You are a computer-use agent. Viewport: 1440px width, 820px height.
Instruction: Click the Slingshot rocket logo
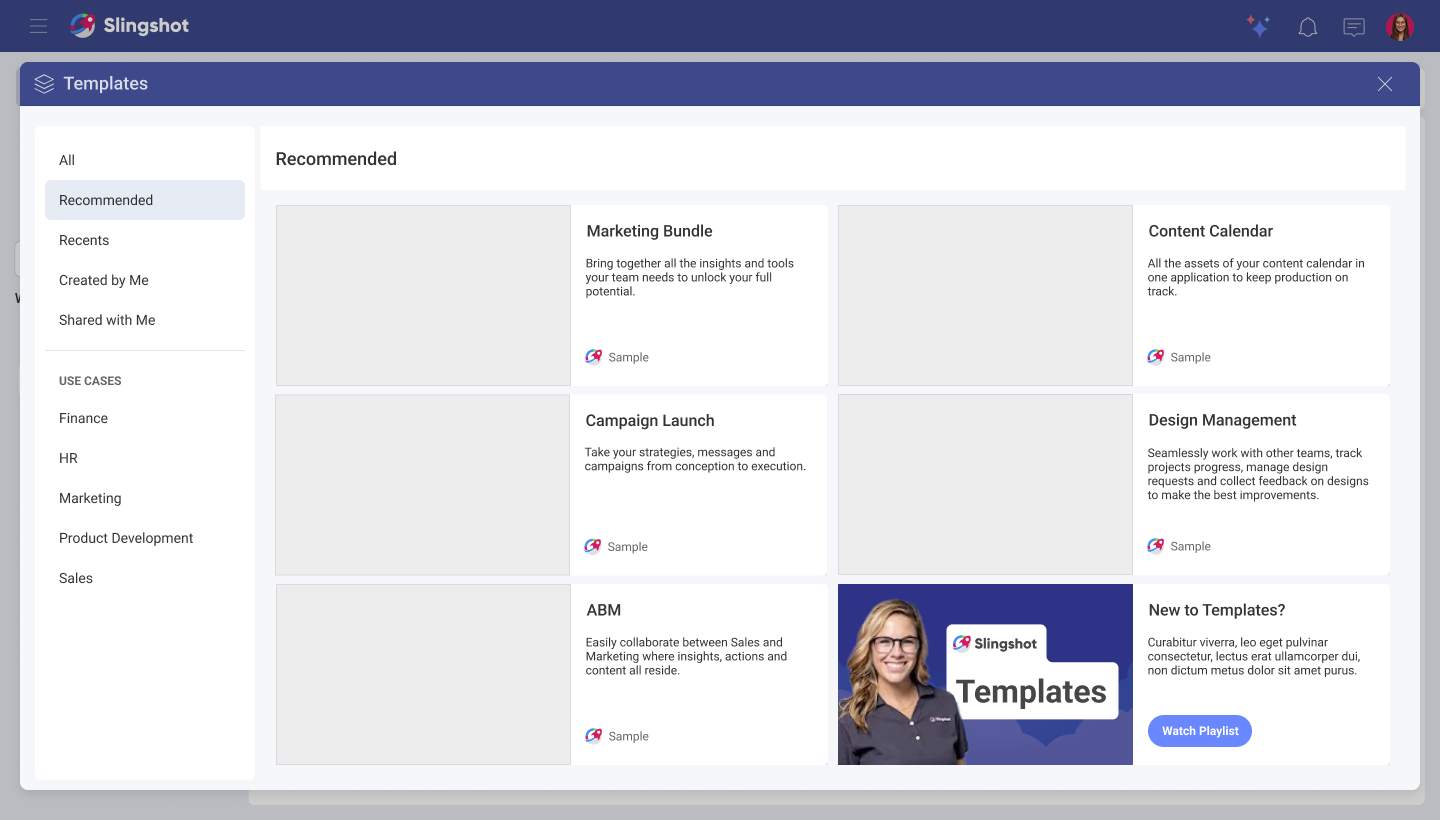pyautogui.click(x=83, y=26)
